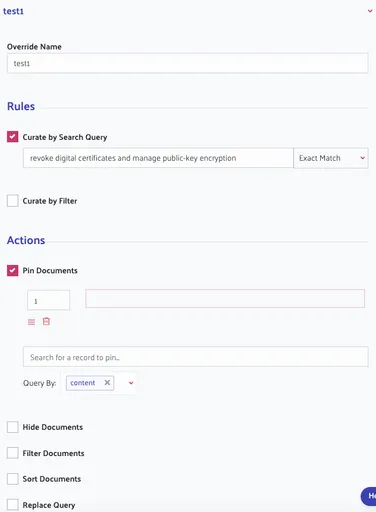
Task: Click the empty pinned document ID field
Action: point(225,298)
